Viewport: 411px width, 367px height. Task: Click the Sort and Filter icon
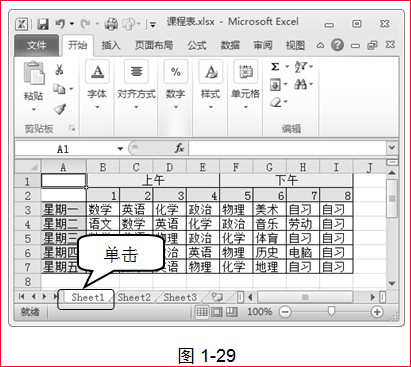click(300, 67)
